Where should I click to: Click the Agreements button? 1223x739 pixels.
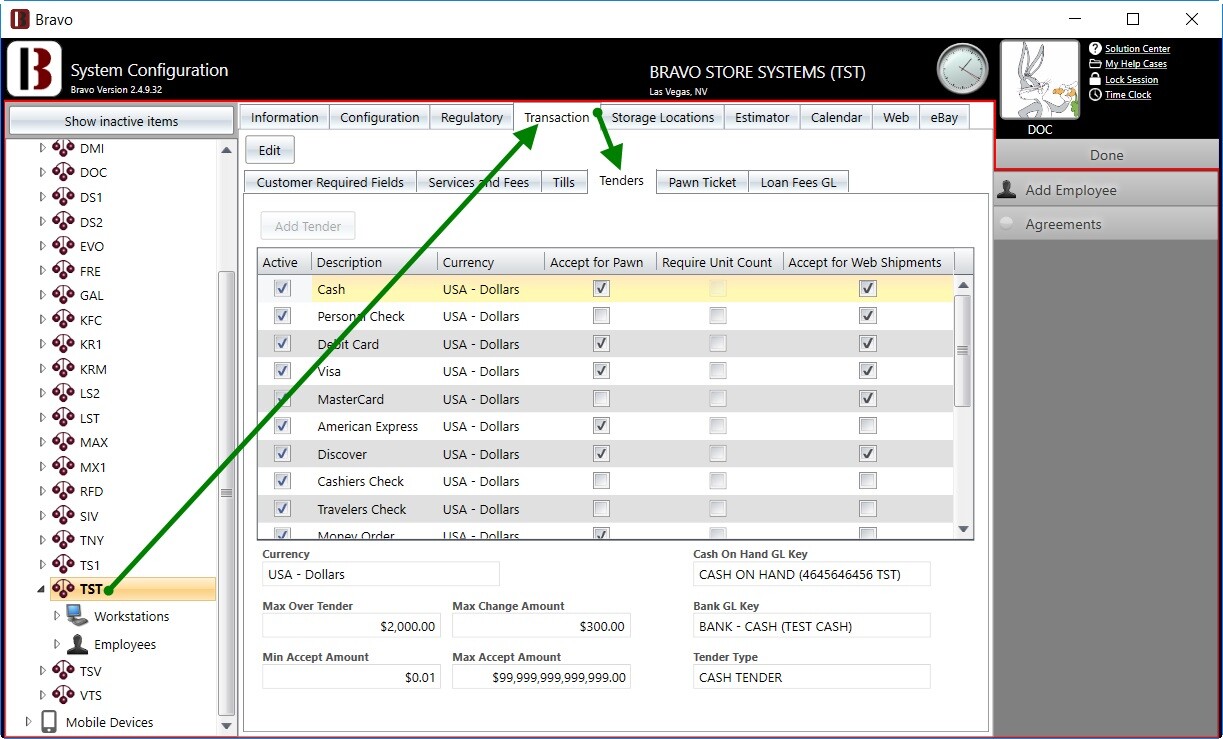[x=1106, y=224]
